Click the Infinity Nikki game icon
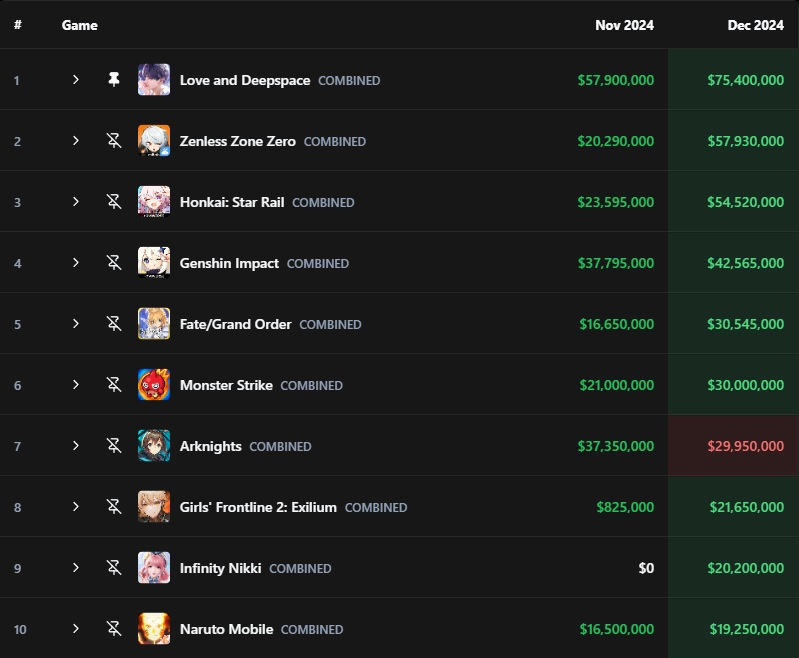799x658 pixels. (154, 568)
